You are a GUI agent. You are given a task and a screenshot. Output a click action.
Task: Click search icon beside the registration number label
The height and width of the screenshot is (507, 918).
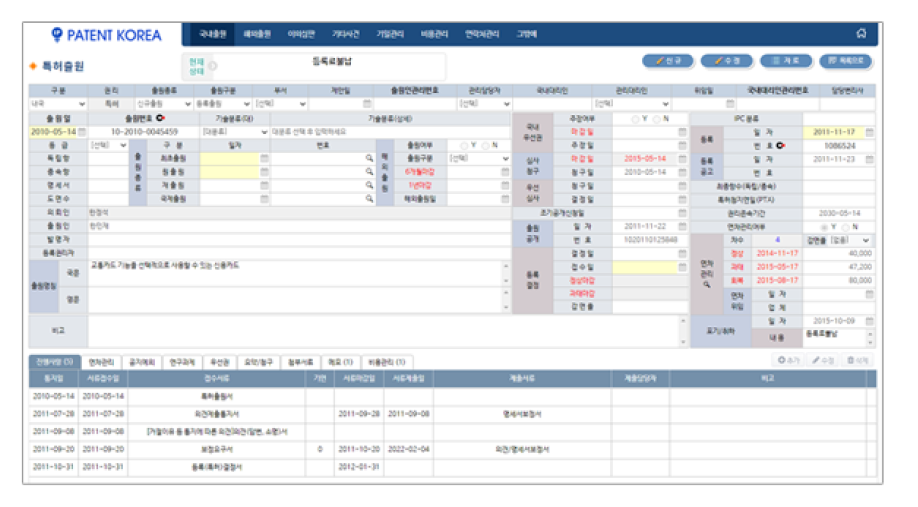tap(780, 145)
